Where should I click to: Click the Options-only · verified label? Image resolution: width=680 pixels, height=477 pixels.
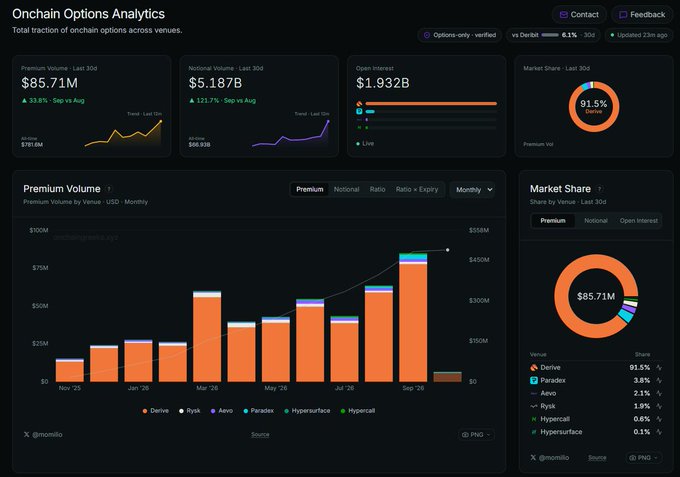click(x=464, y=35)
